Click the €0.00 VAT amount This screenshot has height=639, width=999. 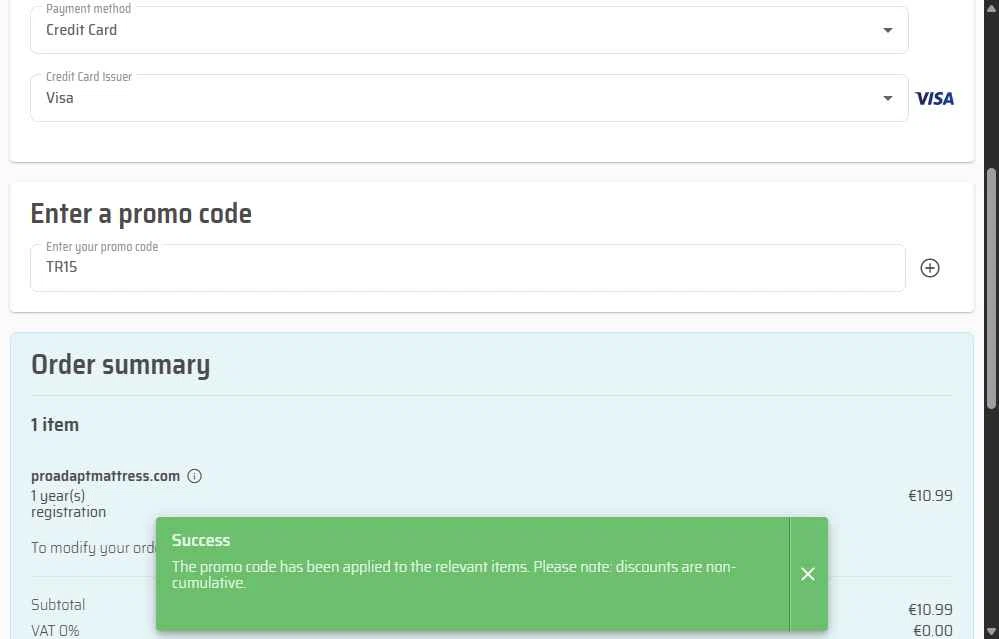[933, 631]
